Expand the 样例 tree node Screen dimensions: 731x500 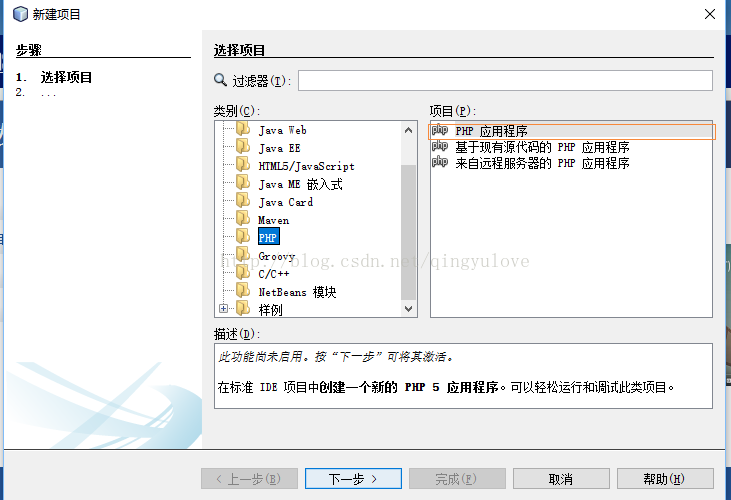click(223, 308)
